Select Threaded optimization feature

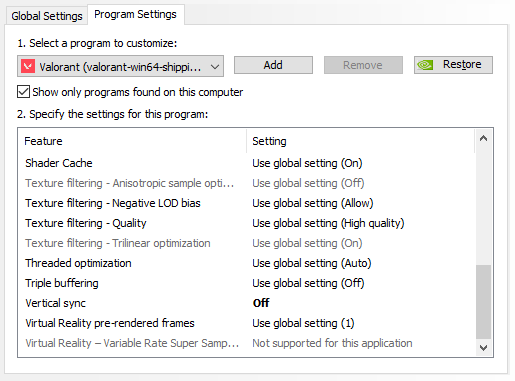[x=78, y=263]
